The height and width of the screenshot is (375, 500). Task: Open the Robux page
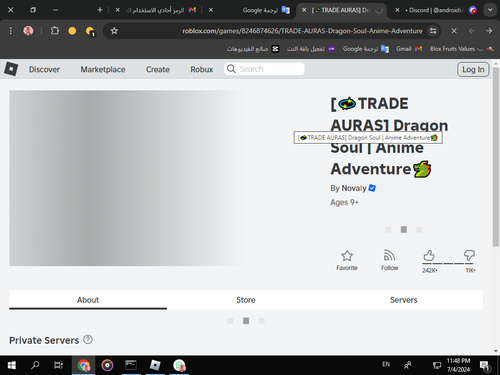(x=202, y=69)
